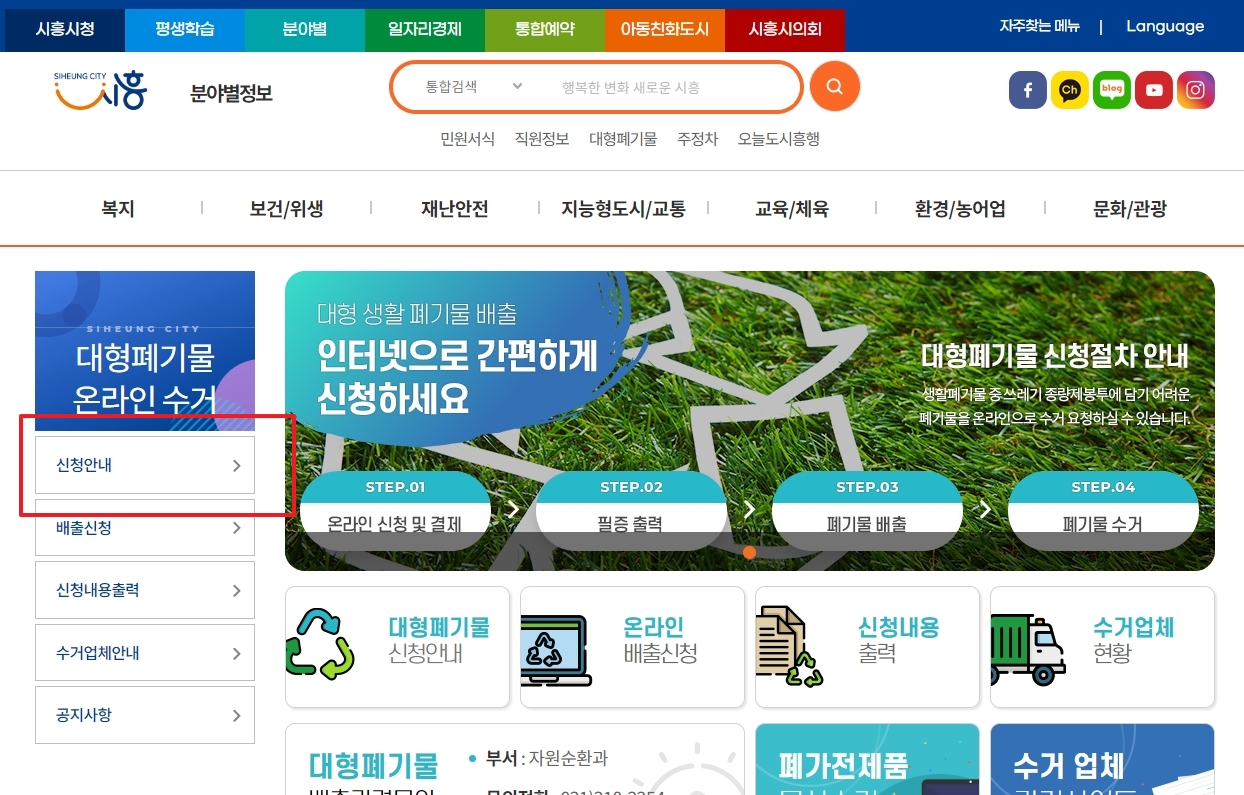Open 복지 main menu

(118, 209)
